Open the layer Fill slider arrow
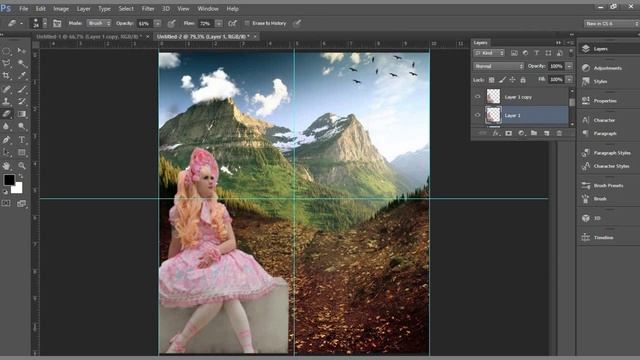 tap(569, 80)
